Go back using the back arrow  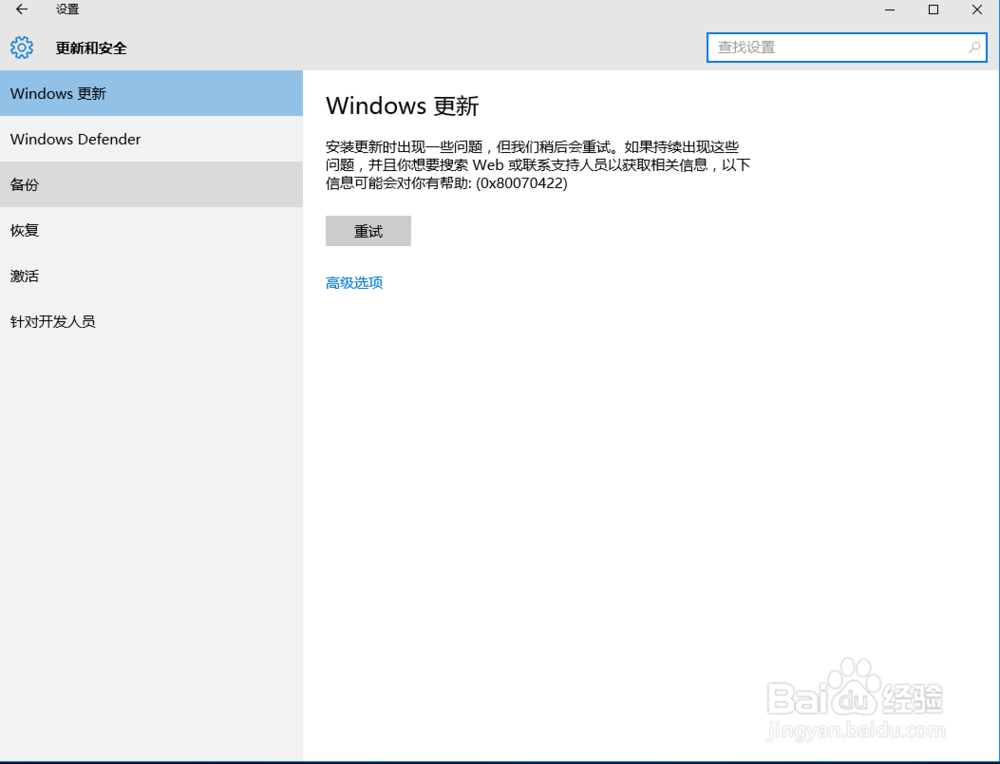click(22, 10)
